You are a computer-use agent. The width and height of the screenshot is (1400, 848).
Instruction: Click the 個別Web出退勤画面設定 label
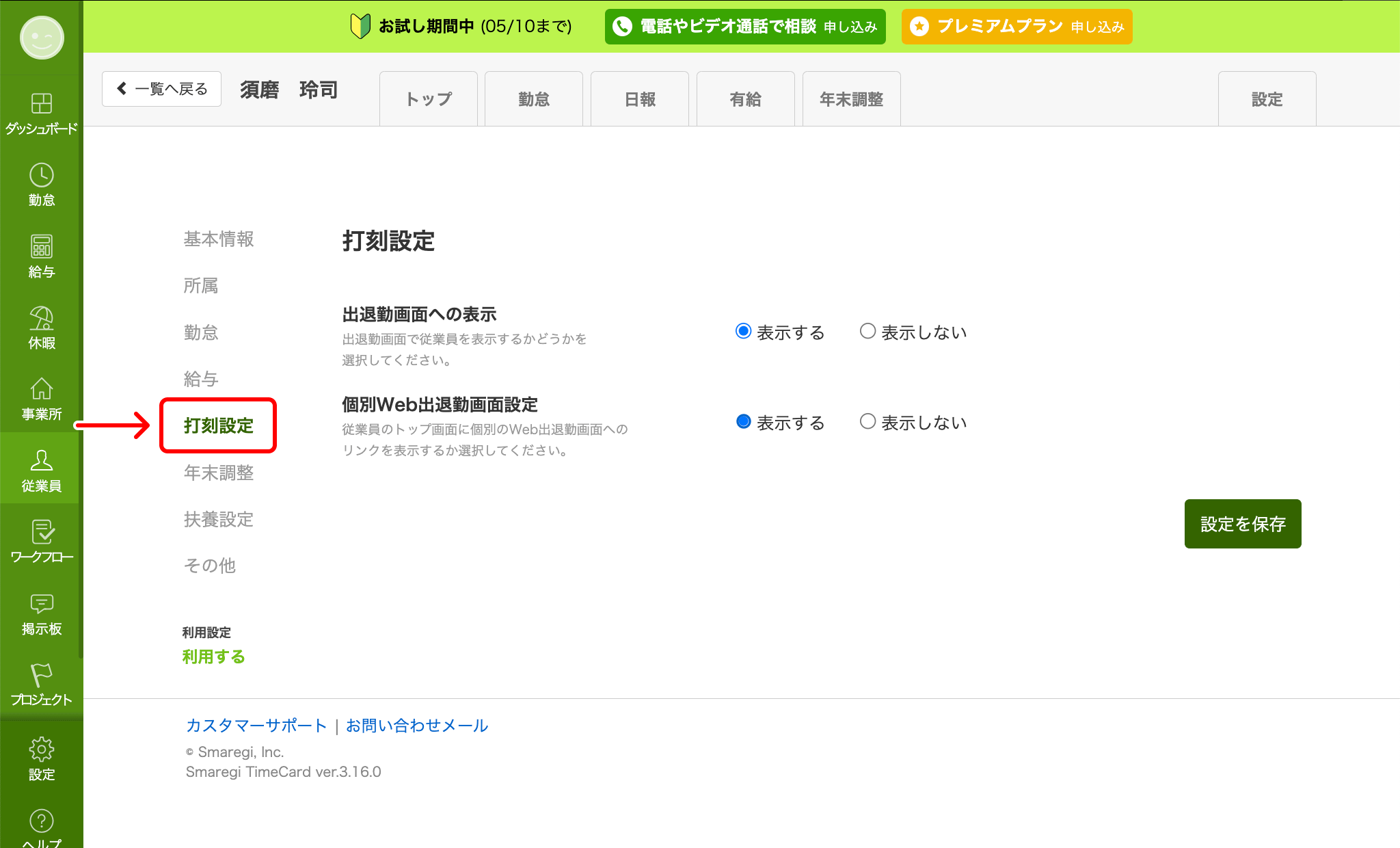point(440,405)
